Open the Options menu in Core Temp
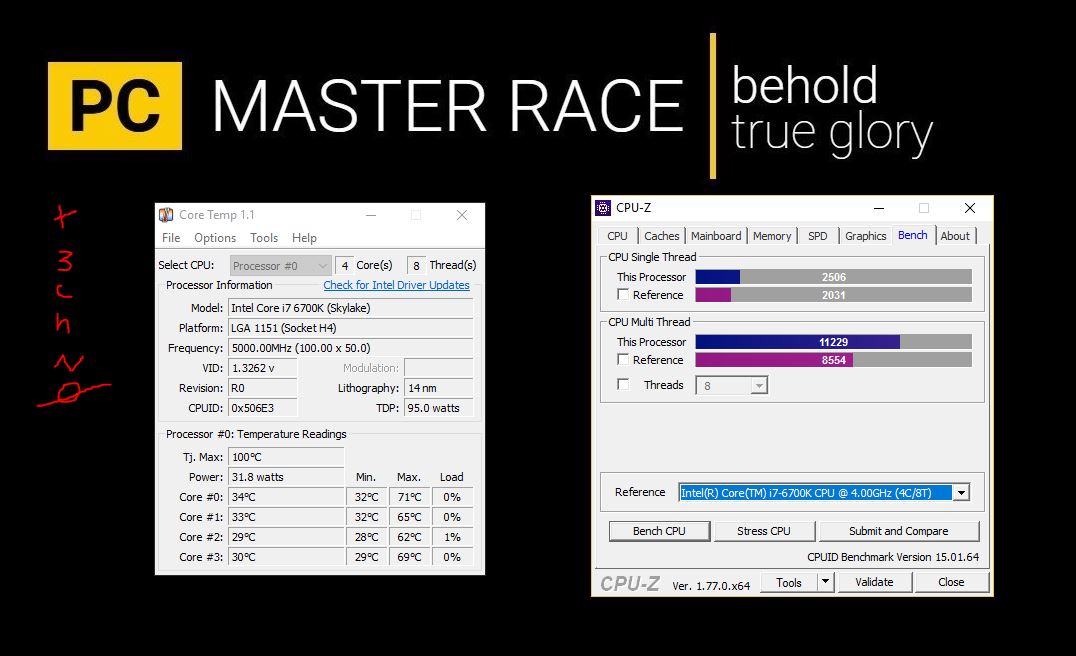The image size is (1076, 656). (215, 237)
